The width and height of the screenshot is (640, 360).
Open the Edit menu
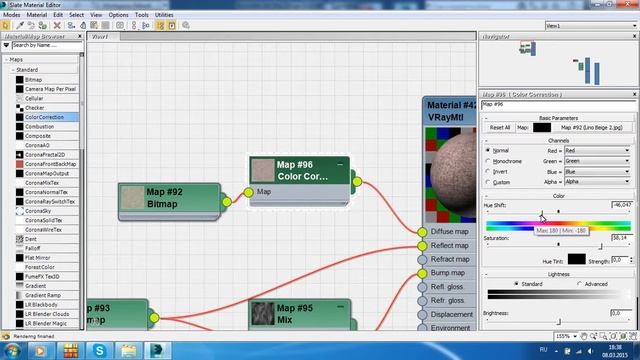click(58, 15)
